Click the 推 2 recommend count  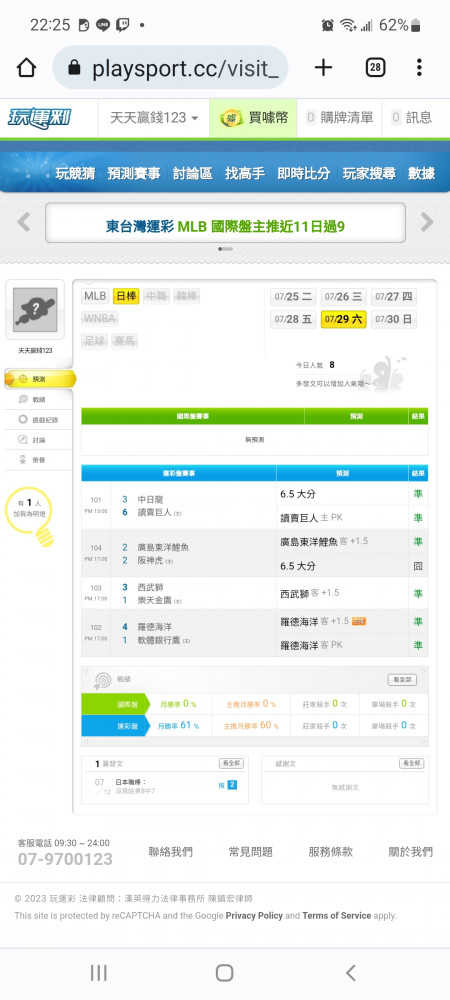(x=228, y=784)
